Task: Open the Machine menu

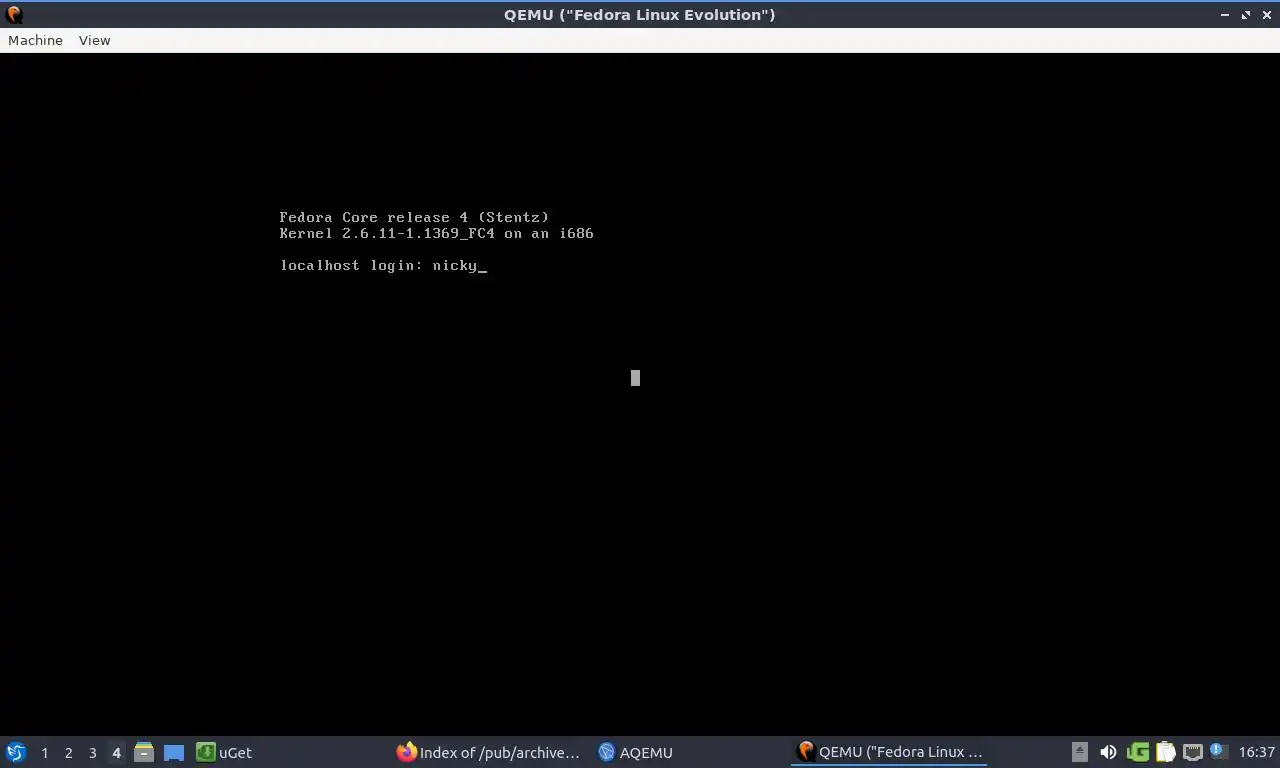Action: click(35, 40)
